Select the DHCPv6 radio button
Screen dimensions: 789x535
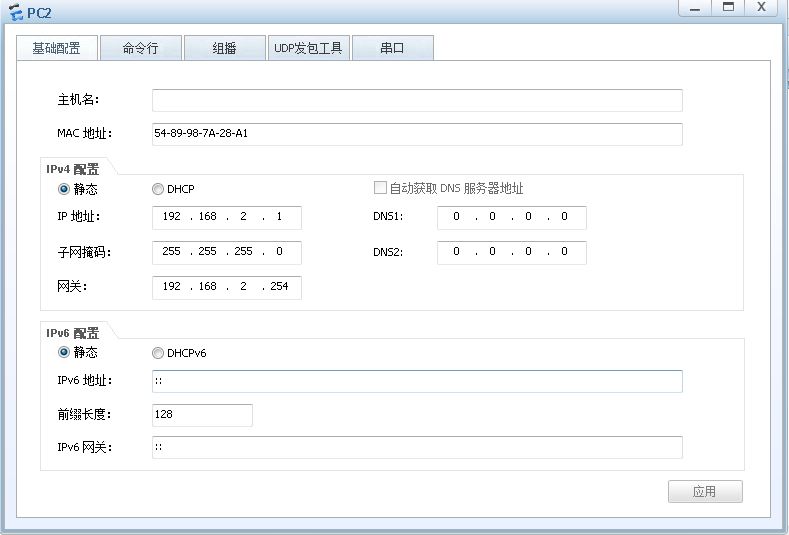(x=157, y=353)
